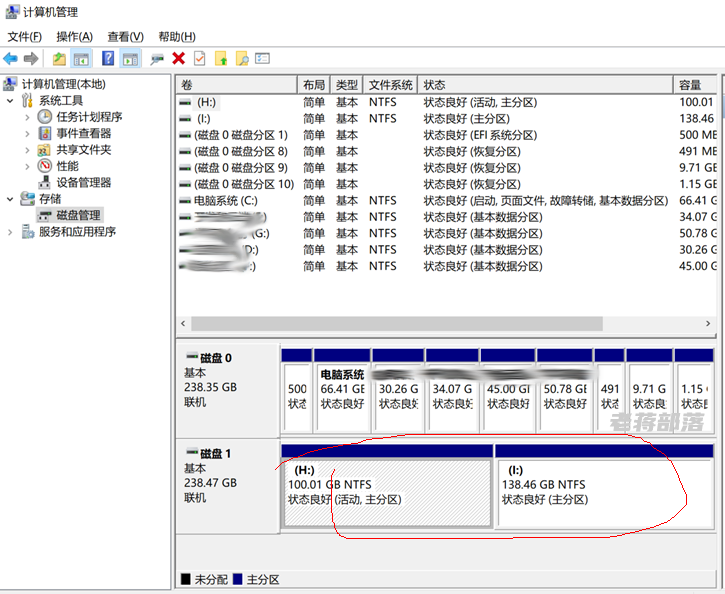Click the Properties checkmark sheet icon
The image size is (725, 594).
tap(199, 59)
